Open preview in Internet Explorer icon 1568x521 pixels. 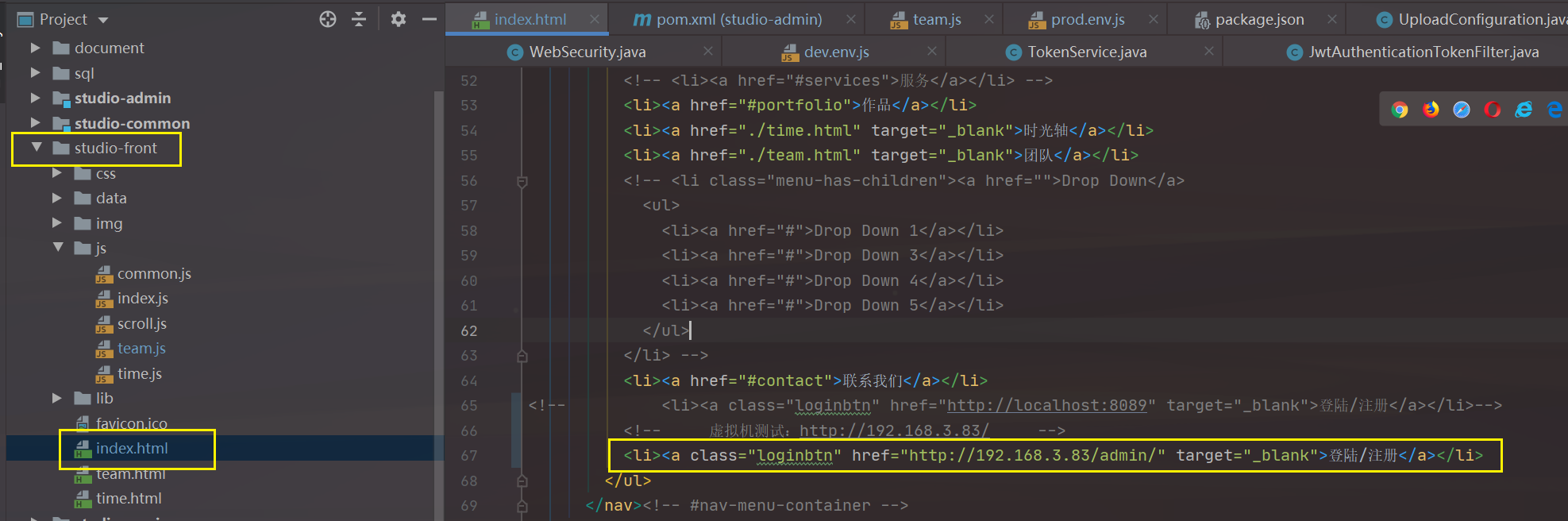[1524, 110]
